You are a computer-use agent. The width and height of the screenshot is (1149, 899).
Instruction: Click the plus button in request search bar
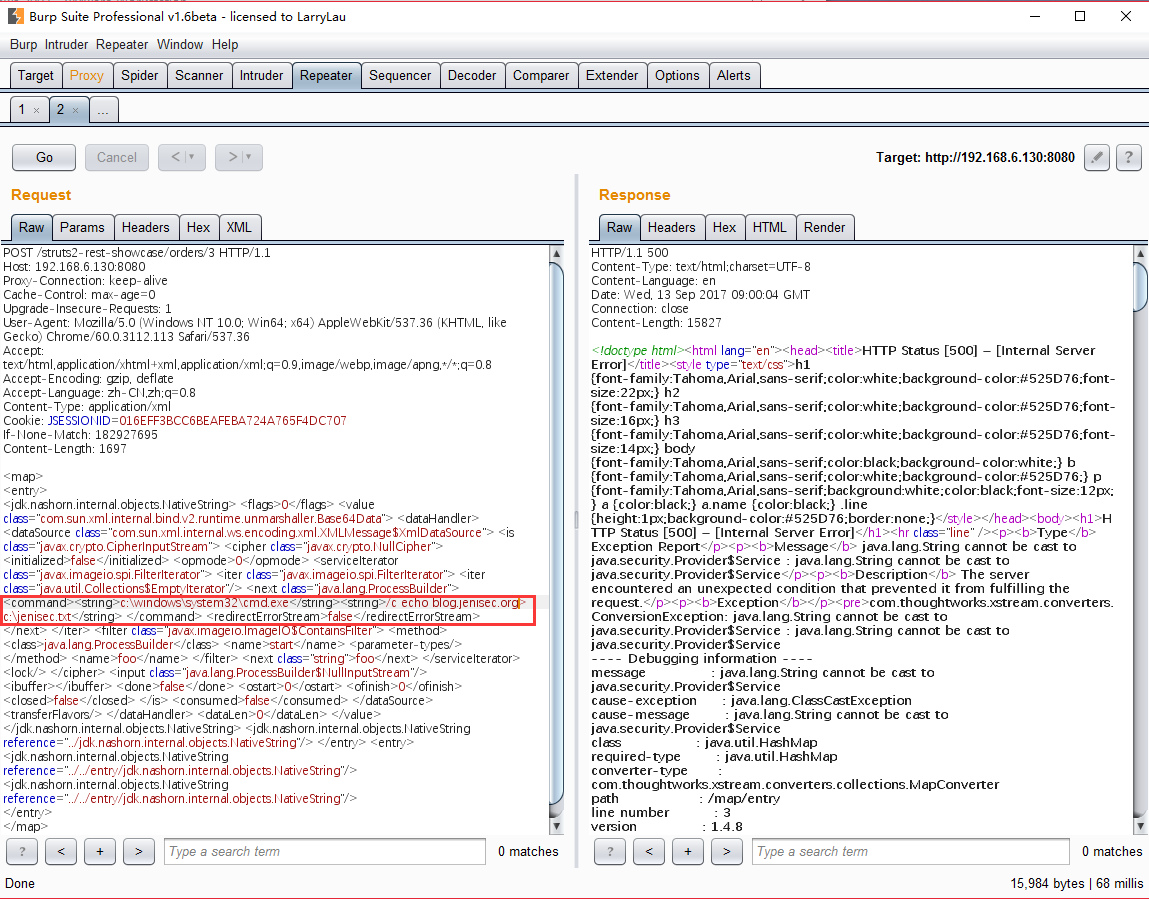tap(100, 851)
